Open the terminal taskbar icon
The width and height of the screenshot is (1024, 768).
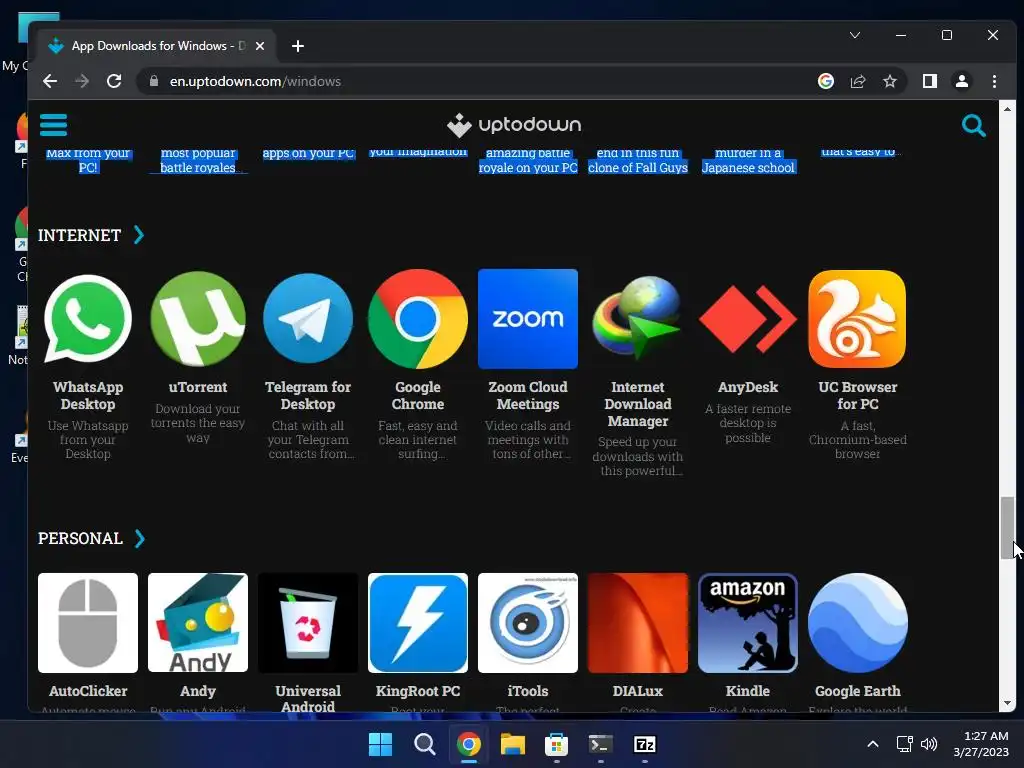pyautogui.click(x=600, y=744)
